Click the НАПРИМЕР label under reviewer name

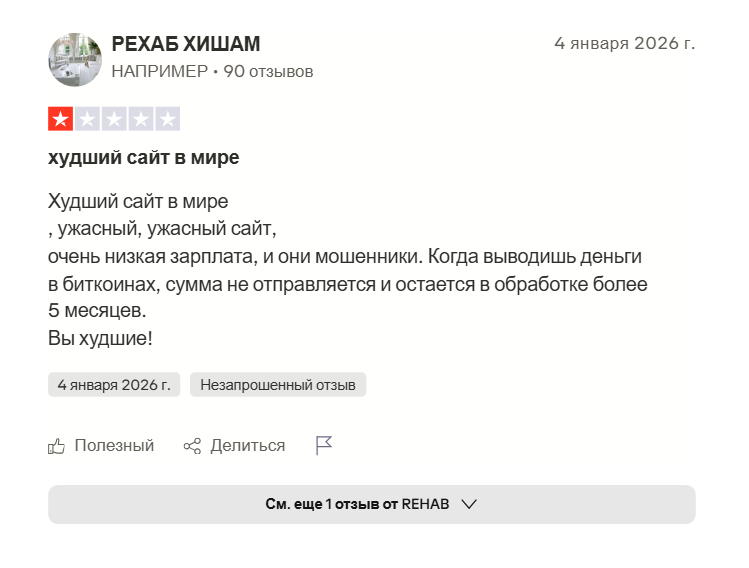point(160,72)
